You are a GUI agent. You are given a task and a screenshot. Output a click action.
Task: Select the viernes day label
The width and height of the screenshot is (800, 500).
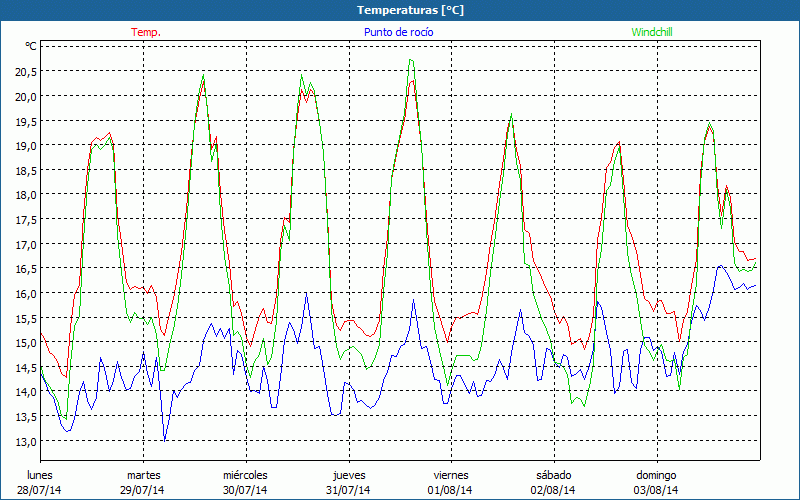click(451, 475)
